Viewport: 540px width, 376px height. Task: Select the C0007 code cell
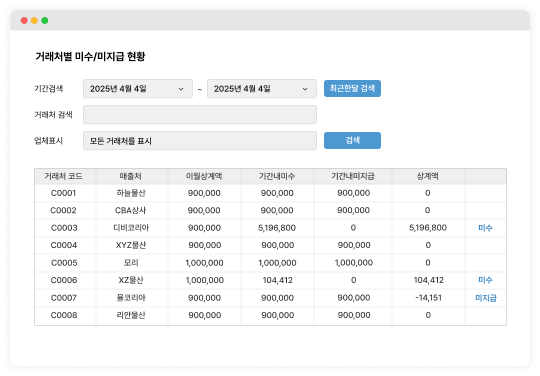(64, 298)
